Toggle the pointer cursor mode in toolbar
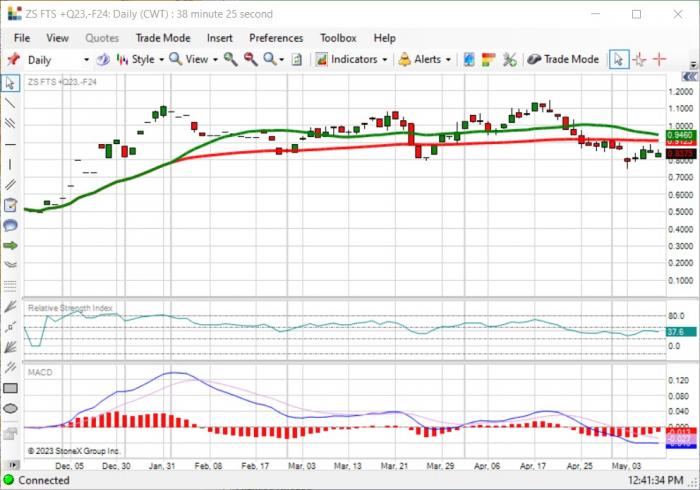700x490 pixels. [x=619, y=59]
